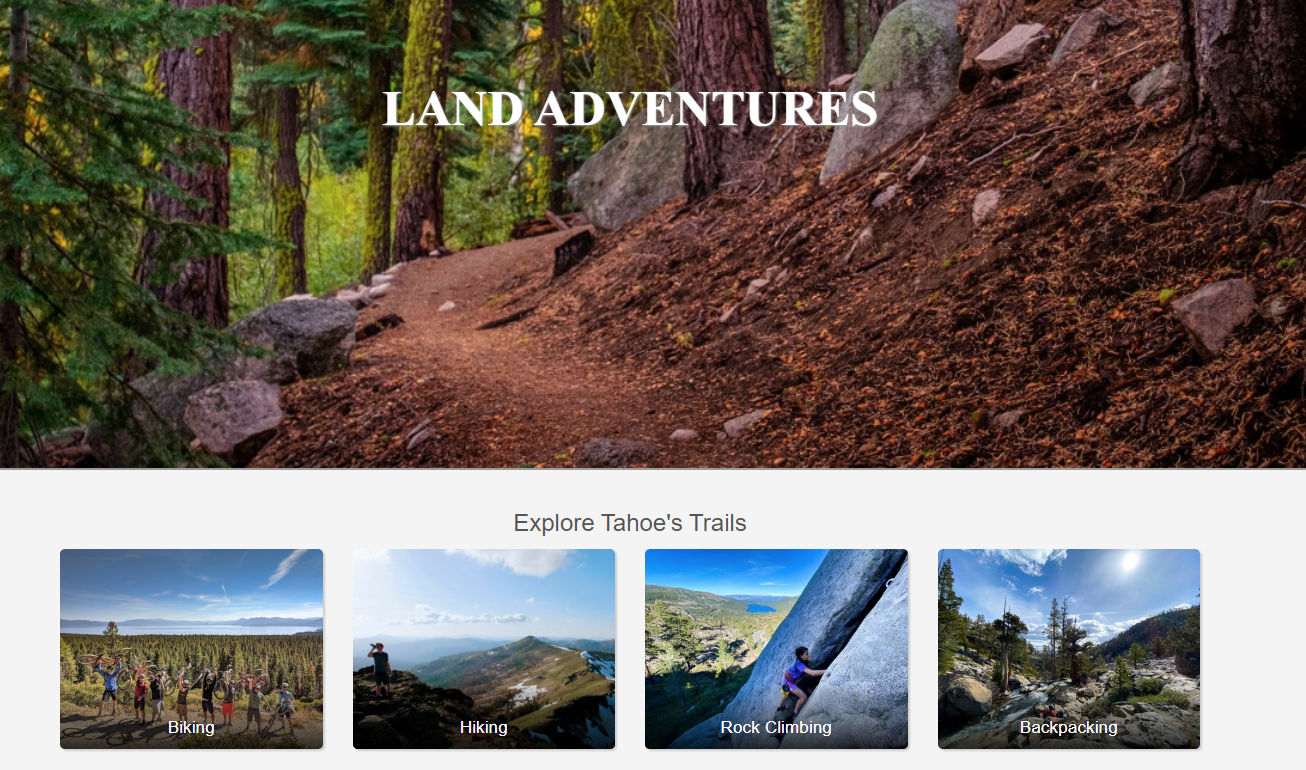Click the Biking label text

191,727
